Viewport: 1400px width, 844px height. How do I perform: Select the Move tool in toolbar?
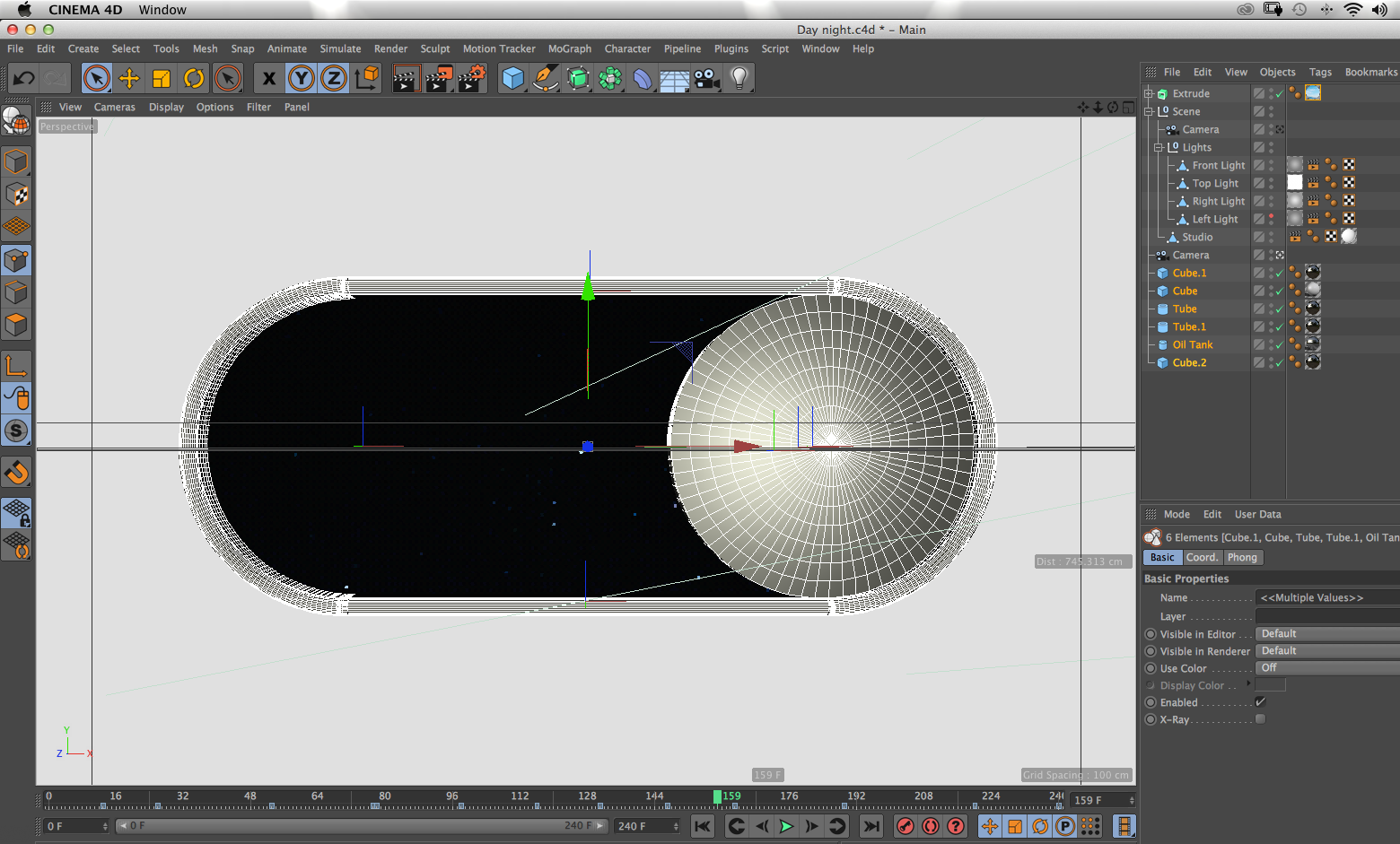[129, 79]
